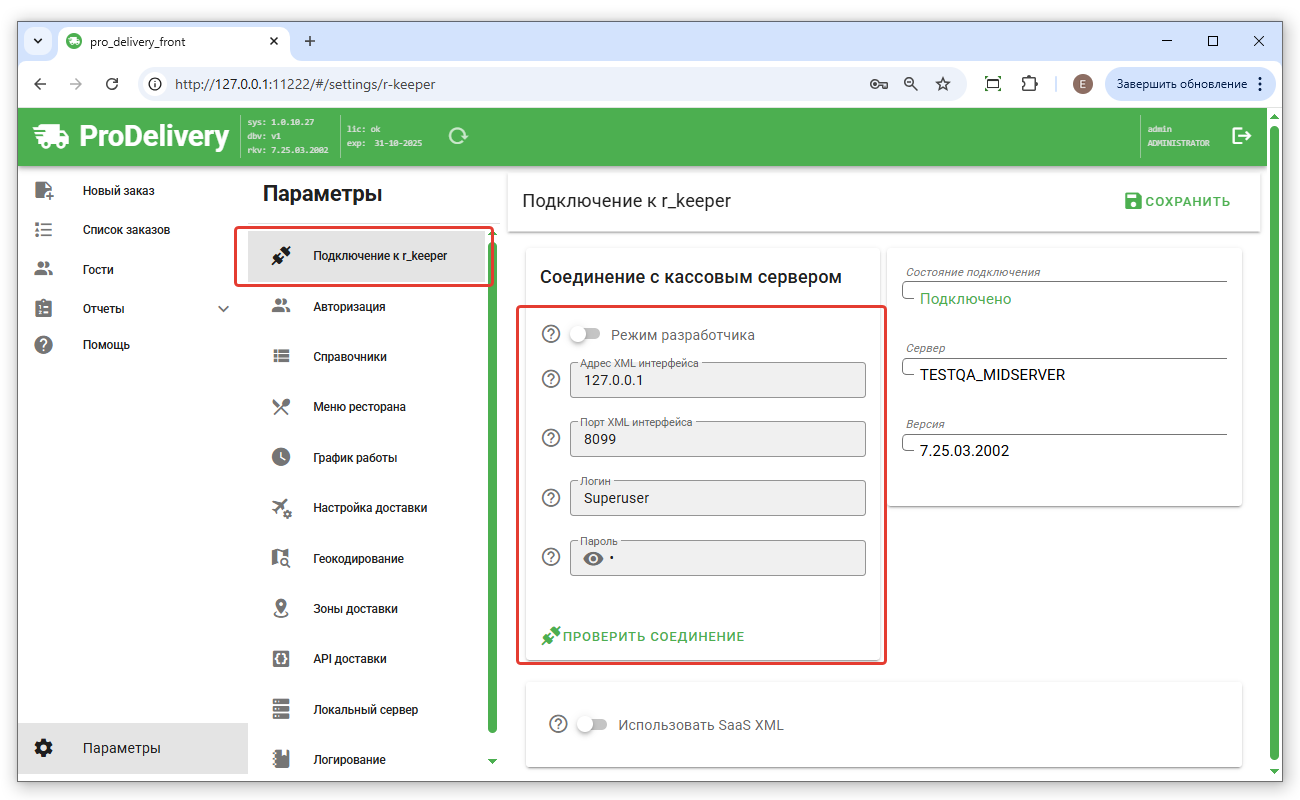This screenshot has width=1300, height=800.
Task: Click the help icon beside Порт XML интерфейса
Action: (550, 438)
